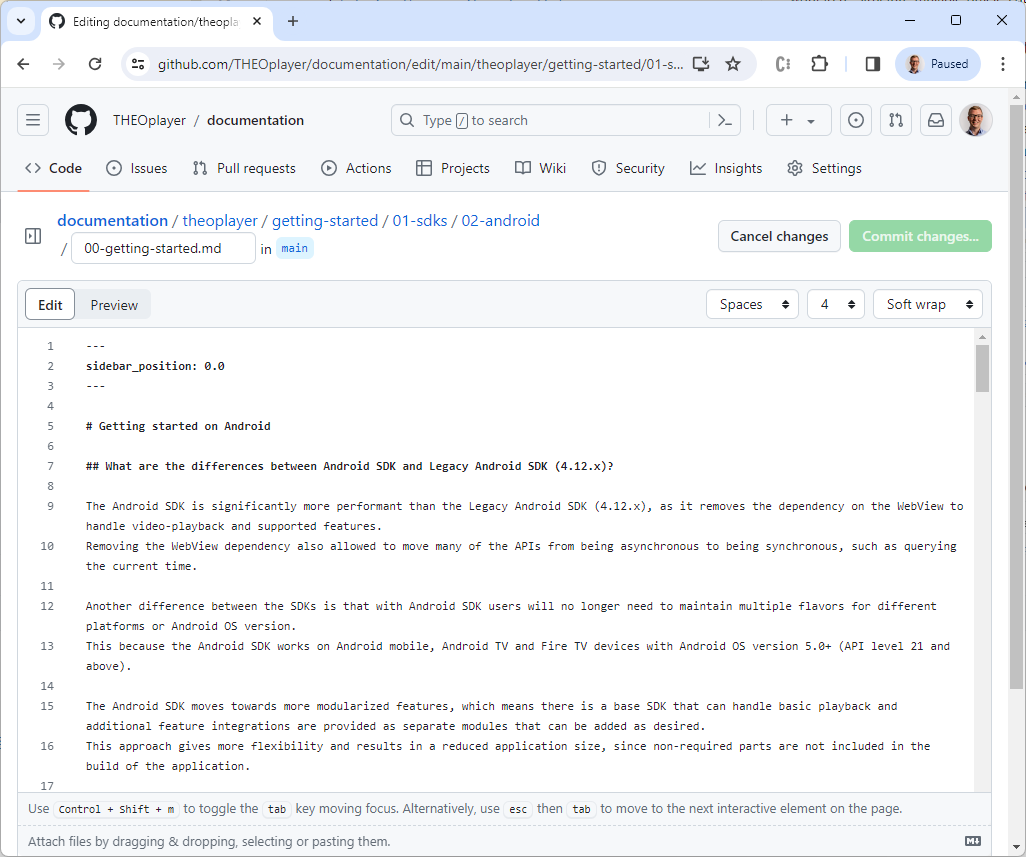The width and height of the screenshot is (1026, 857).
Task: Open the Pull requests icon in header
Action: point(896,120)
